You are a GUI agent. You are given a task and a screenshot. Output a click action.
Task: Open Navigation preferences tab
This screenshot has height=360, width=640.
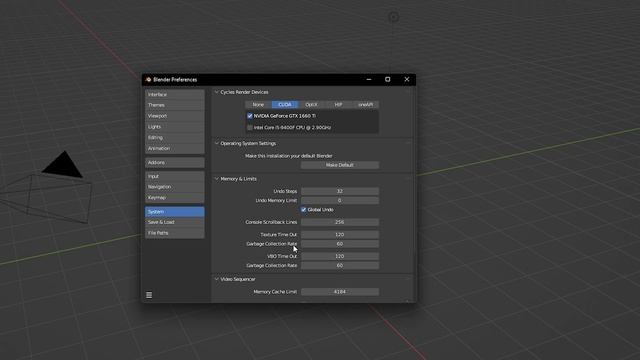pyautogui.click(x=175, y=187)
